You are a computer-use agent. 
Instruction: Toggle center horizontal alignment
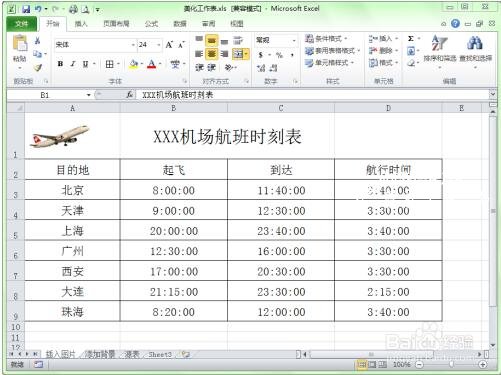pos(211,54)
